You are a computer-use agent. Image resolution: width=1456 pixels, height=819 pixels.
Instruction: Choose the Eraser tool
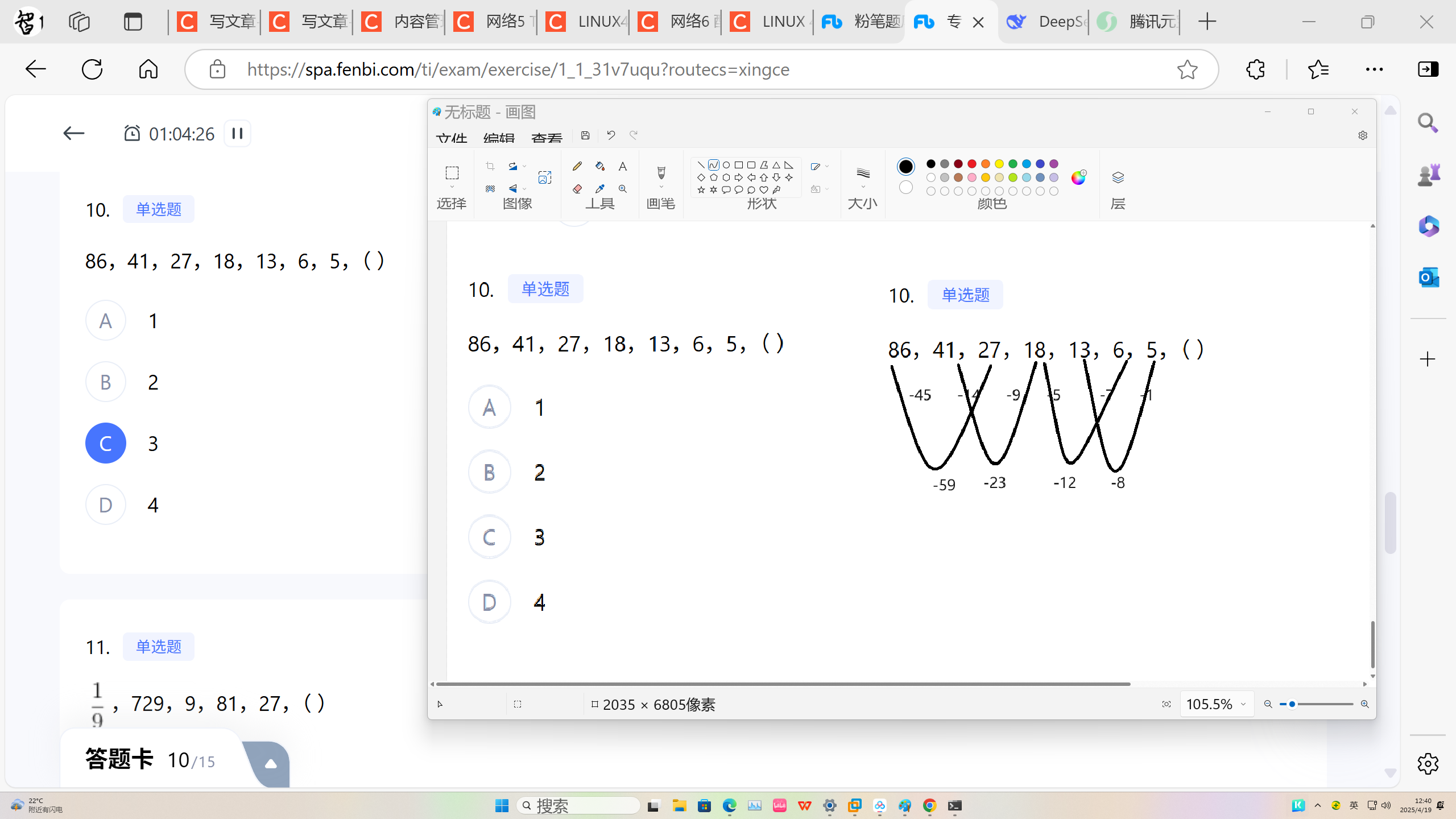click(577, 189)
